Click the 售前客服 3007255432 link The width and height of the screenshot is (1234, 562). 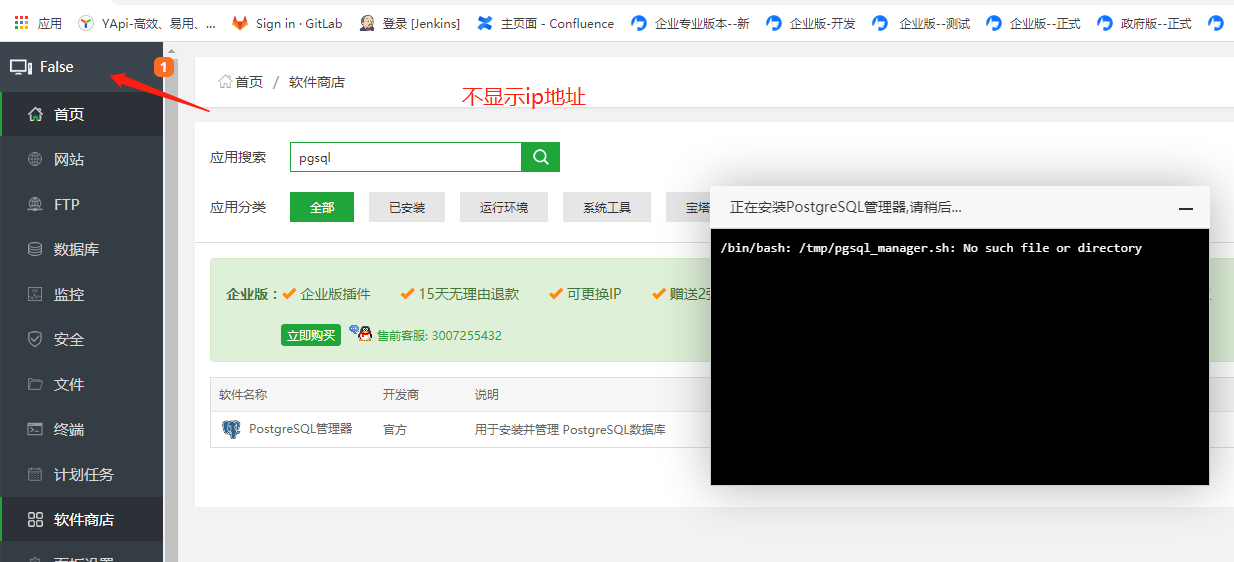(x=439, y=336)
